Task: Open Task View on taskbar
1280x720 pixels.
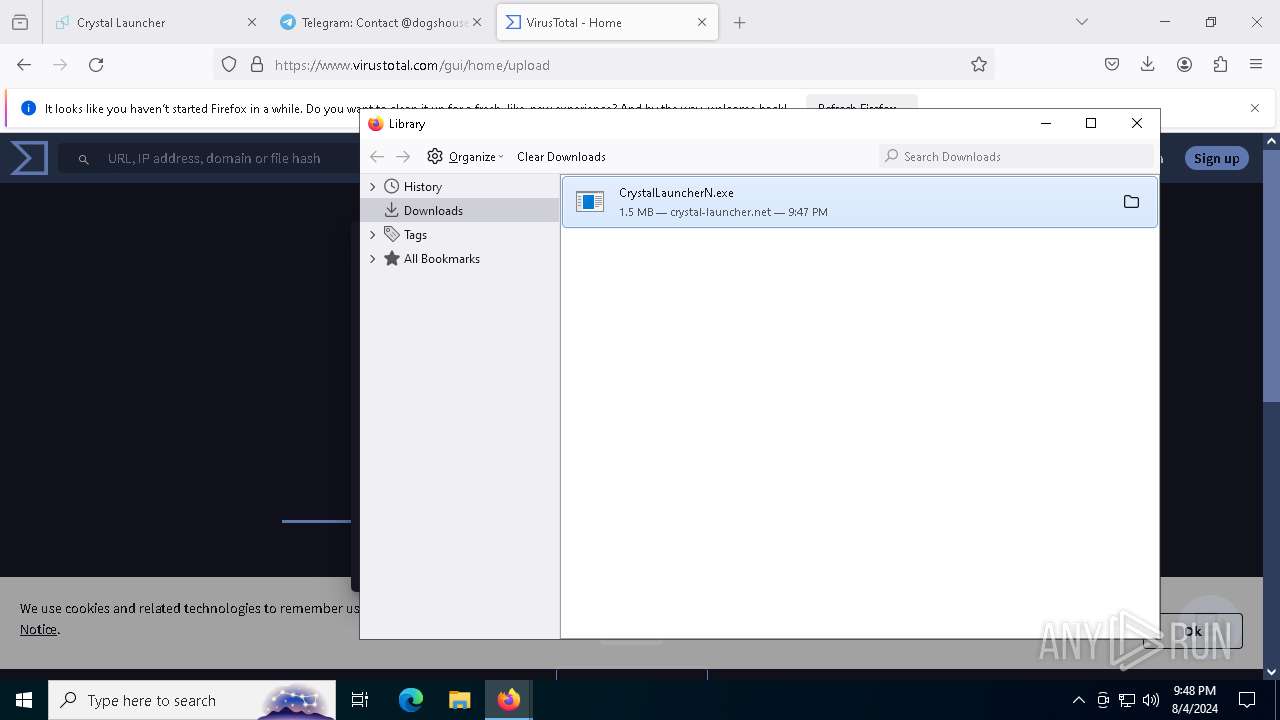Action: (360, 700)
